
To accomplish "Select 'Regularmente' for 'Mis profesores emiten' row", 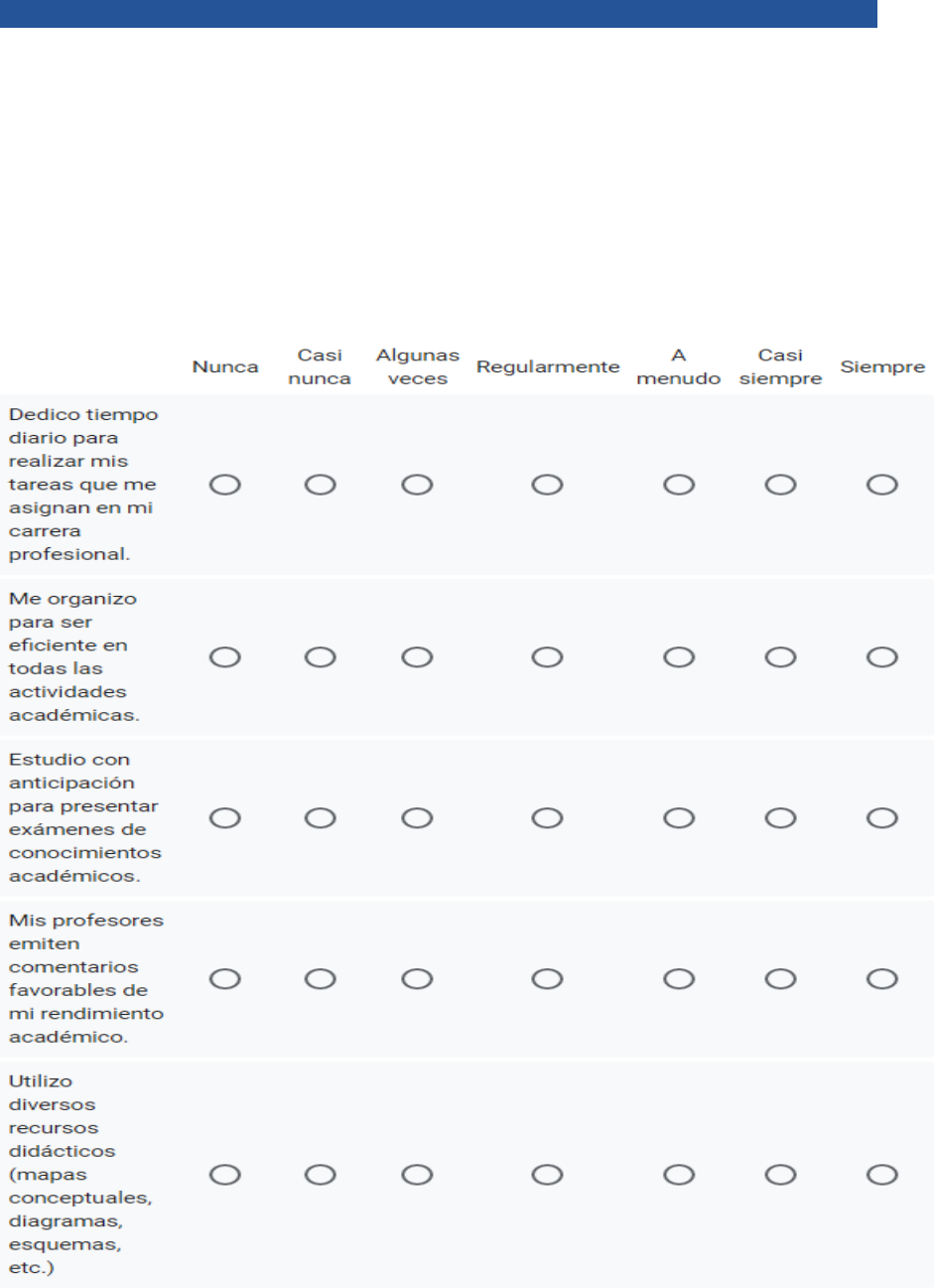I will (547, 979).
